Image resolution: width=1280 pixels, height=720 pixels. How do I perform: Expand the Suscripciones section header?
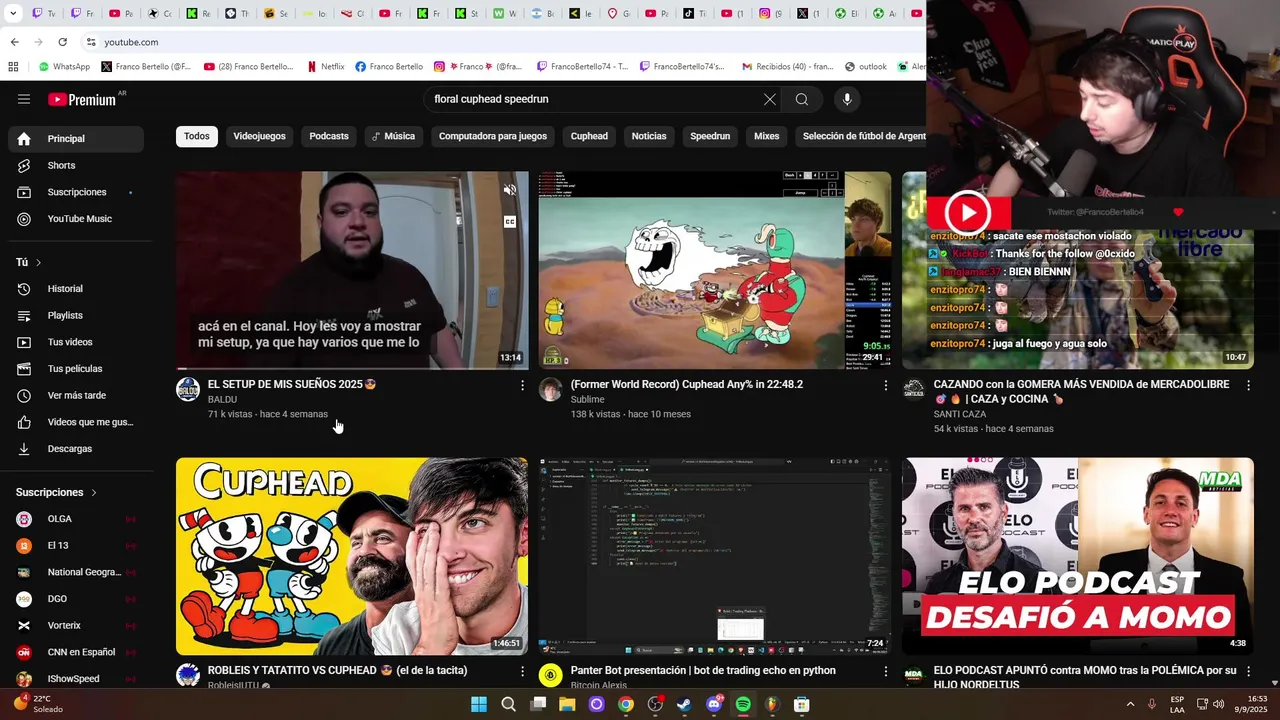57,492
